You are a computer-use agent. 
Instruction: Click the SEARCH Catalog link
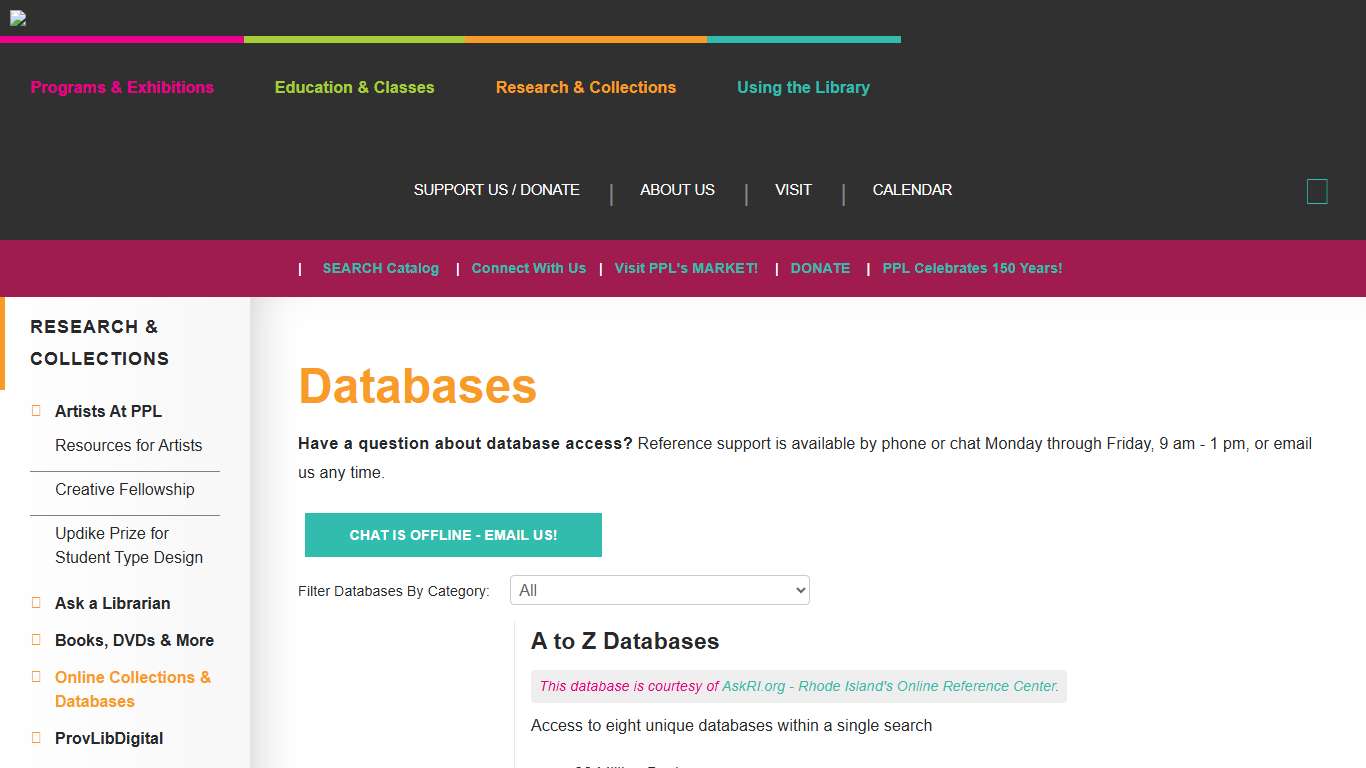(380, 268)
